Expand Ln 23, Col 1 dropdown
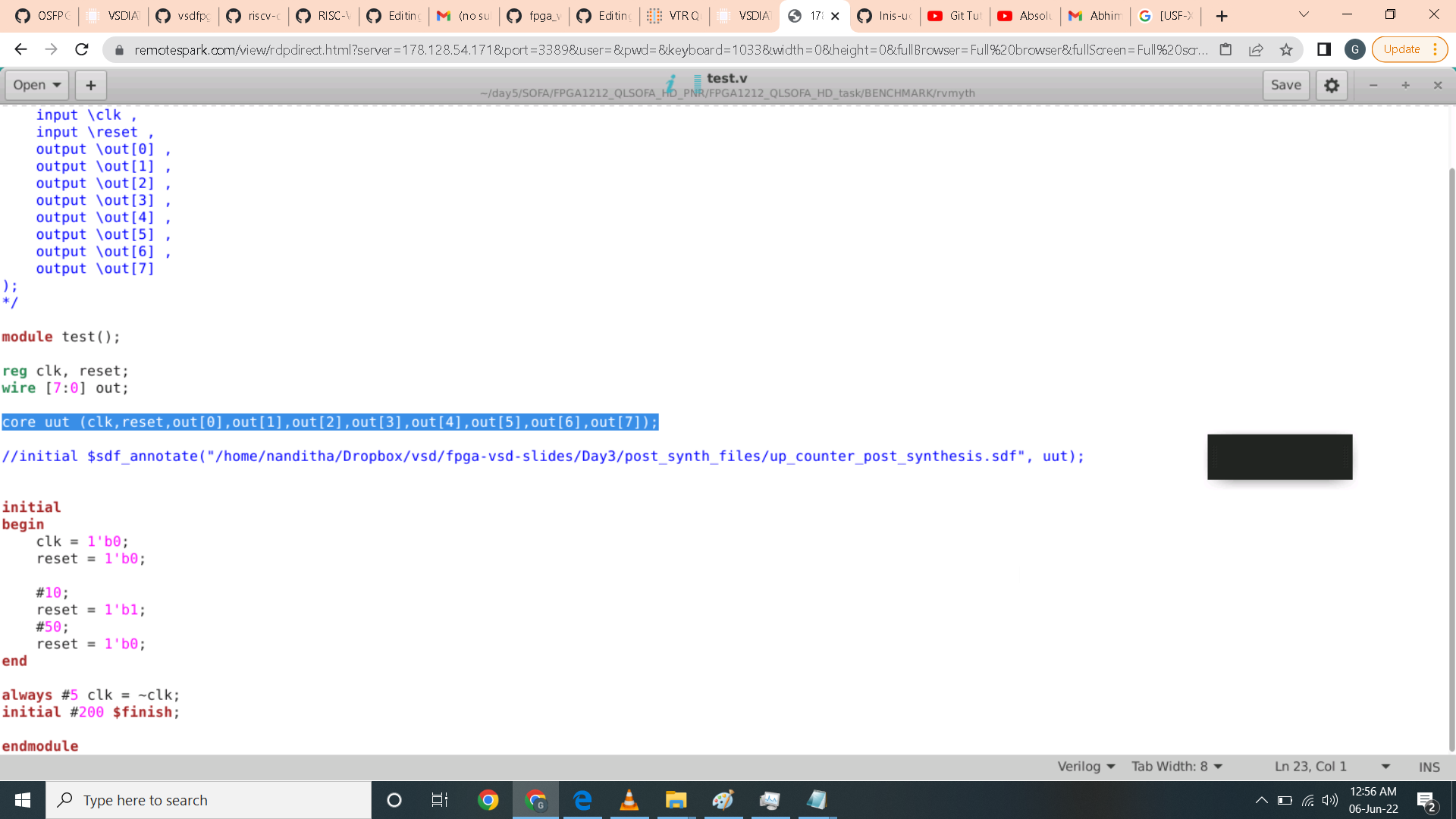 tap(1385, 767)
